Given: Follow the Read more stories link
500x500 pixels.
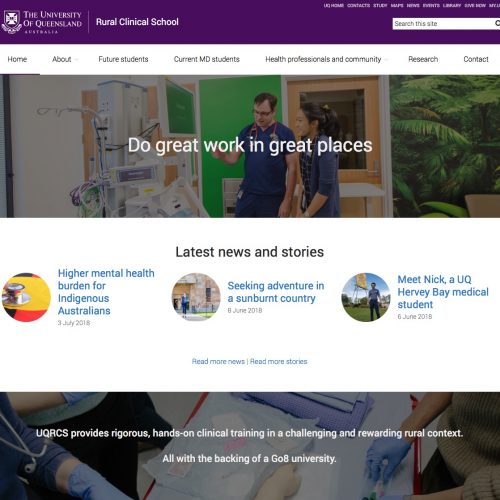Looking at the screenshot, I should (x=279, y=361).
